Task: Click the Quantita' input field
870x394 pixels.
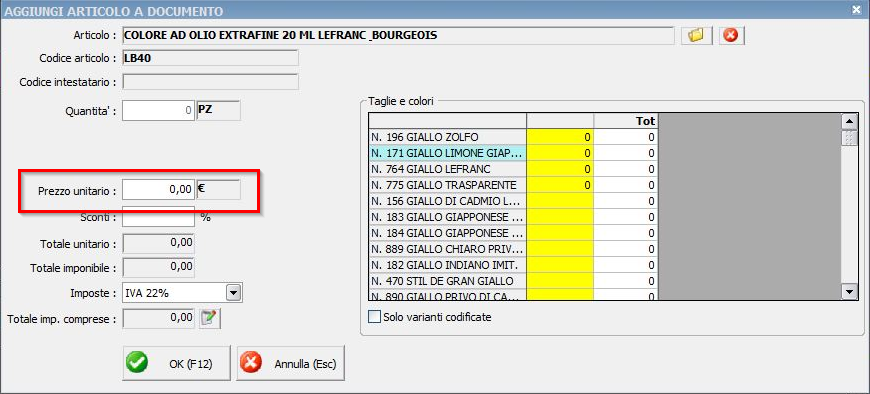Action: tap(159, 110)
